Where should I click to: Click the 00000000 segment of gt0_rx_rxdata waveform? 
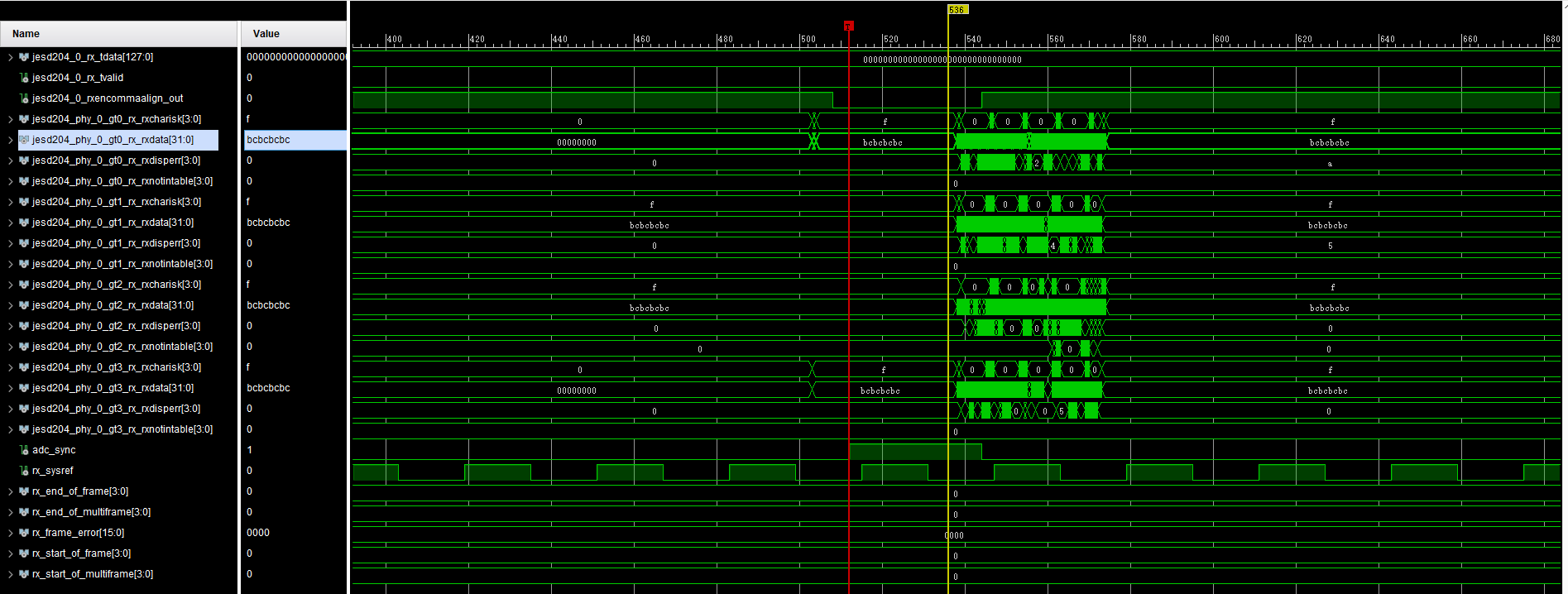click(577, 142)
